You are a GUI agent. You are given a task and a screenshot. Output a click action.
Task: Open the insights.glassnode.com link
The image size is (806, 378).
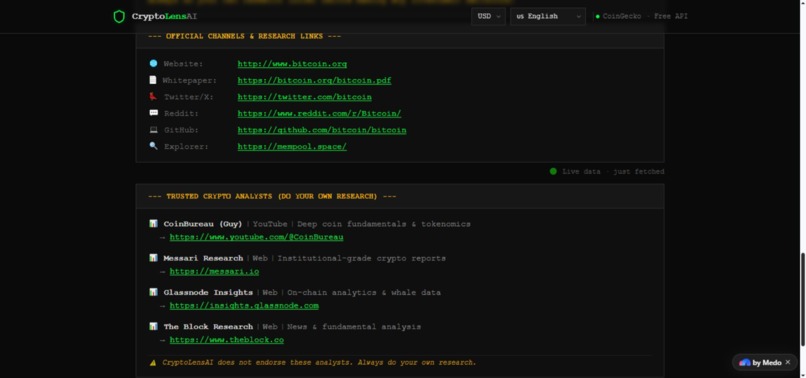[244, 305]
